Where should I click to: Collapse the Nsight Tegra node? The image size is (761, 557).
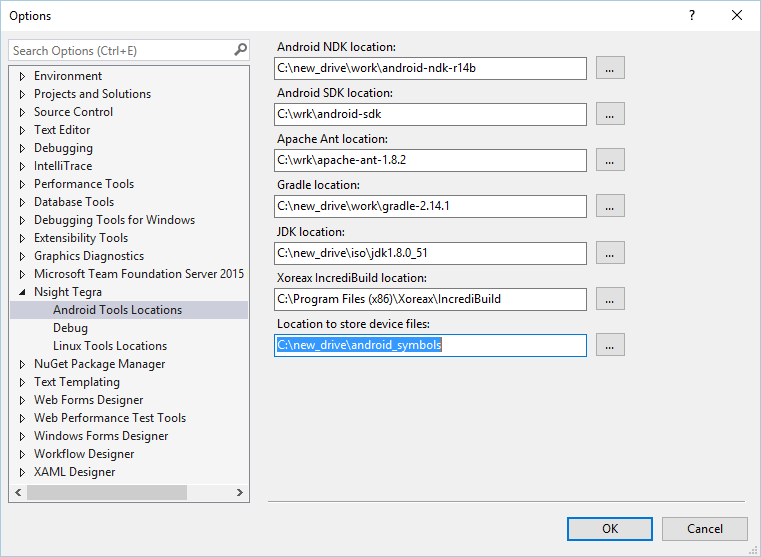[22, 292]
